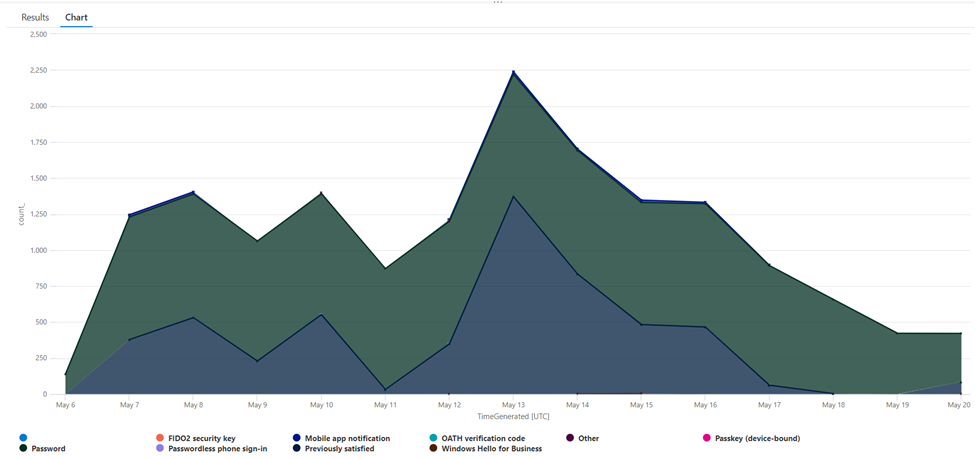Image resolution: width=975 pixels, height=459 pixels.
Task: Click the May 14 axis label
Action: pos(577,404)
